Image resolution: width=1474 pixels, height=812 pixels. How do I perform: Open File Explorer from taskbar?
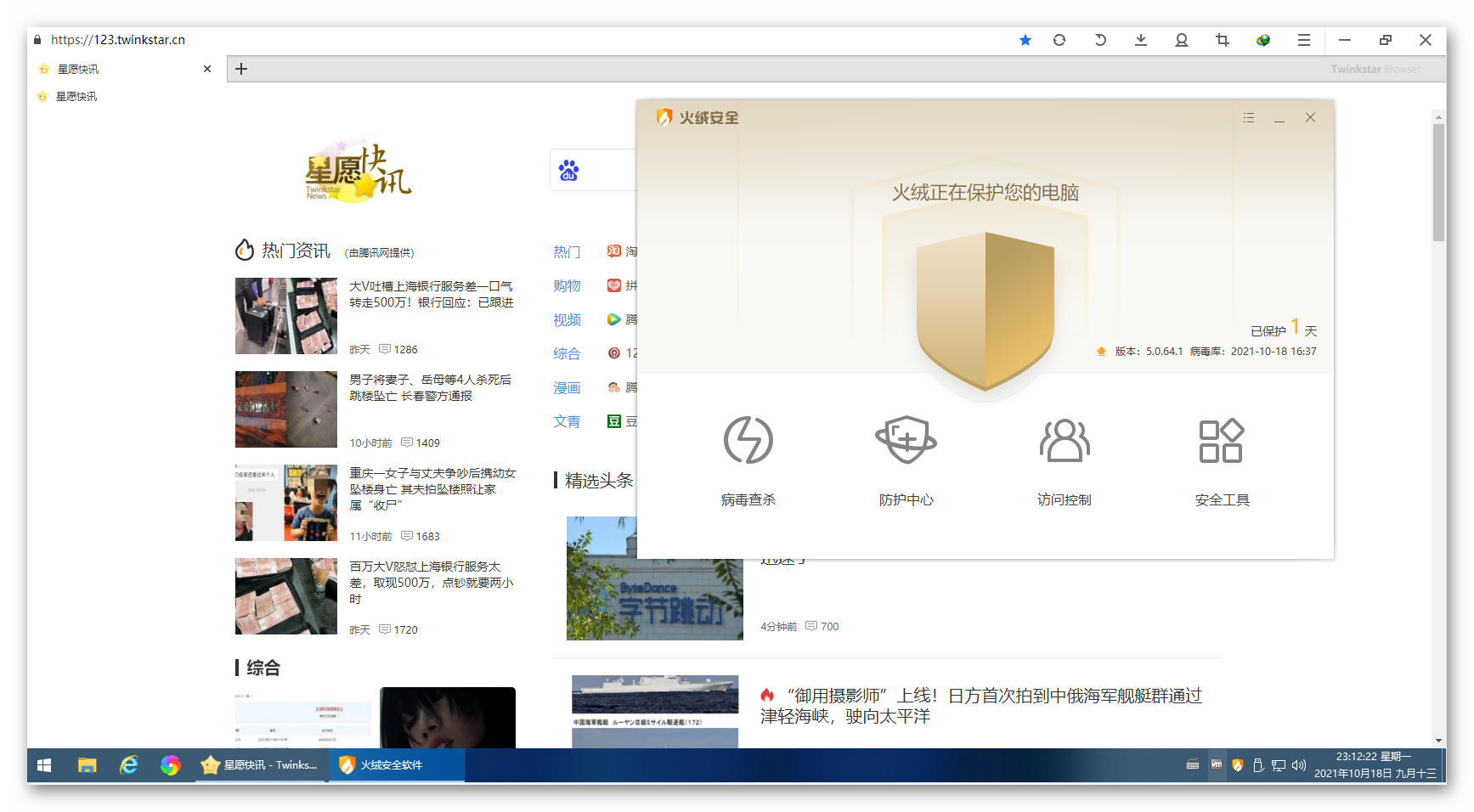click(88, 765)
